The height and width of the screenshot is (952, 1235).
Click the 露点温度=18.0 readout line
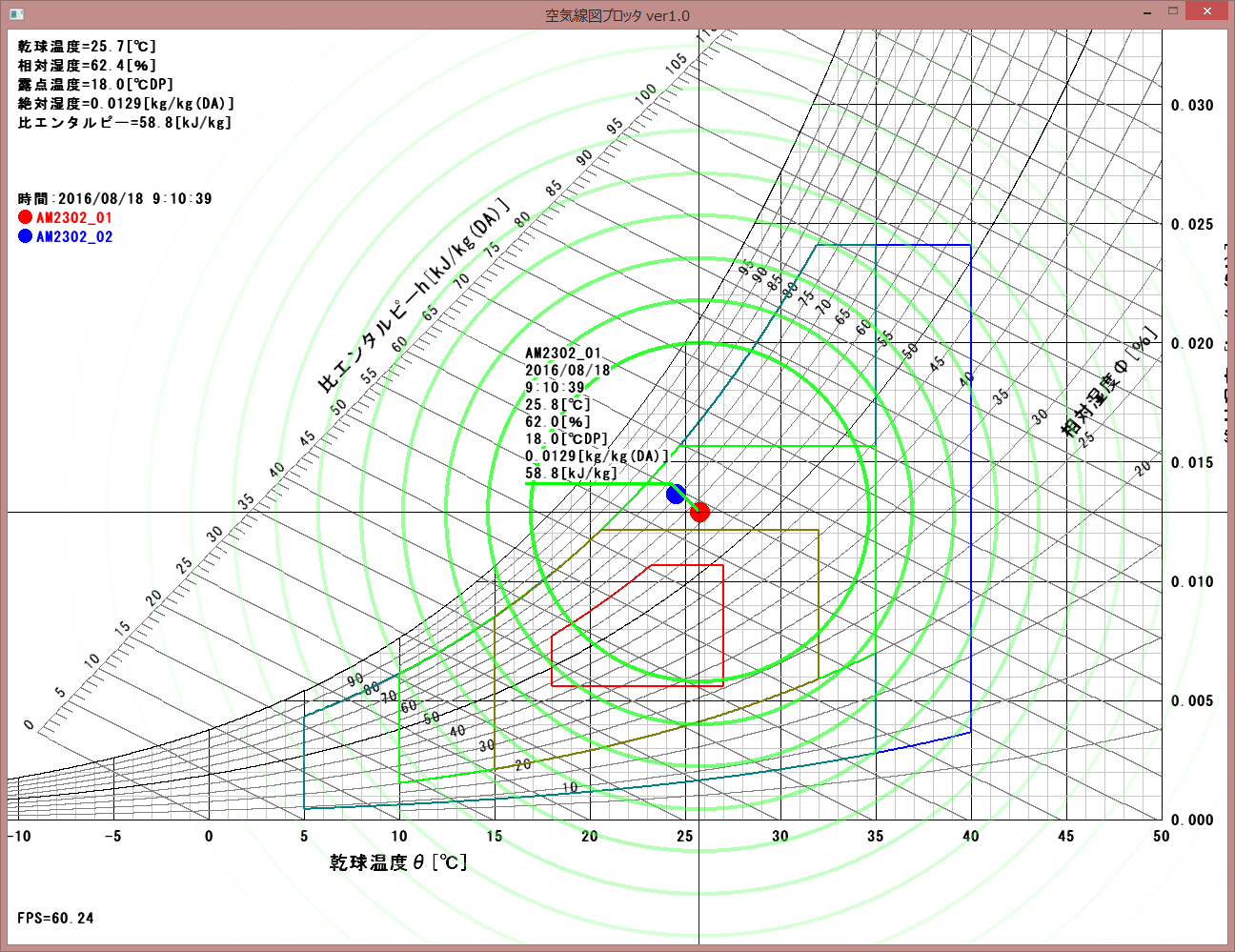[95, 84]
